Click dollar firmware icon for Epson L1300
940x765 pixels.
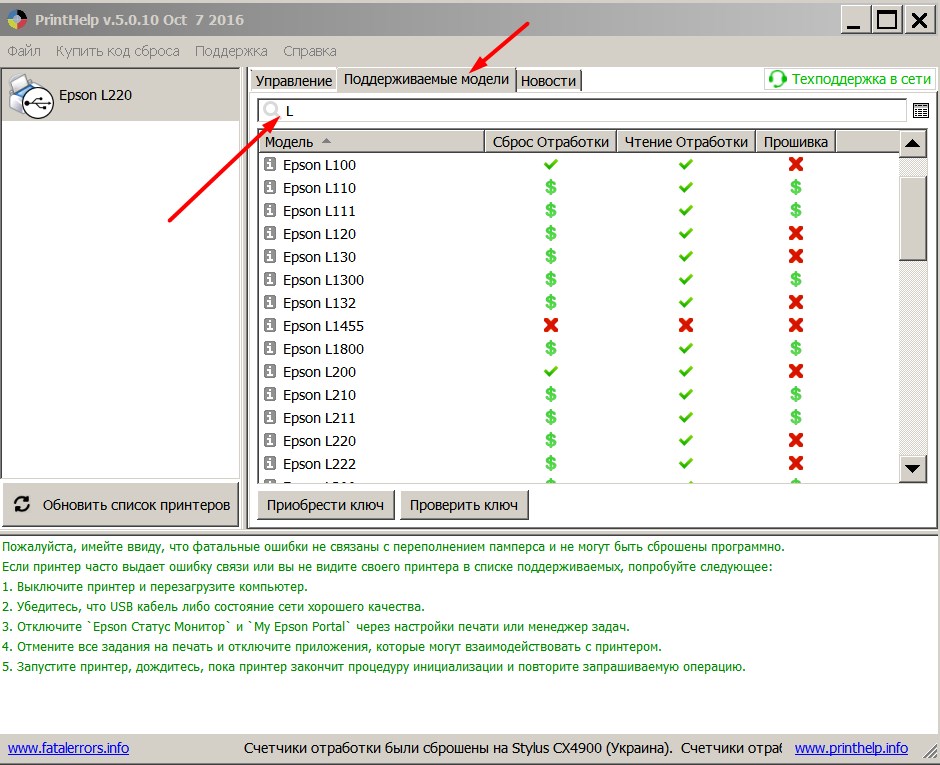796,279
